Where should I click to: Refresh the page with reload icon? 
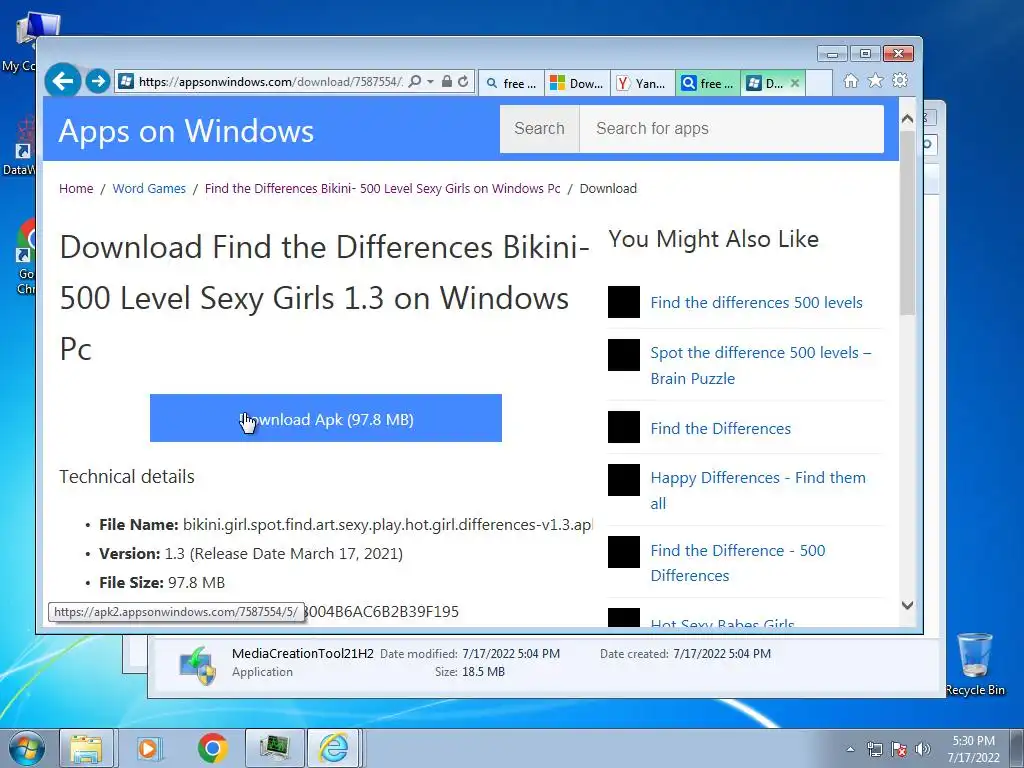coord(463,82)
